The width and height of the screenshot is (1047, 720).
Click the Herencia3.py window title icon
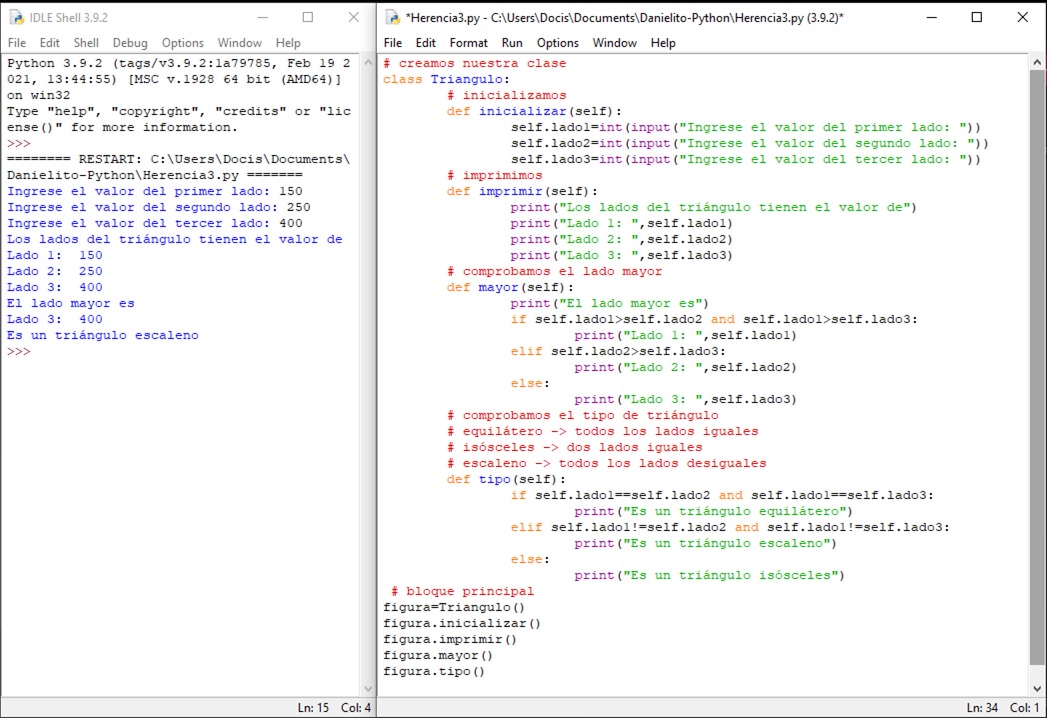point(393,17)
